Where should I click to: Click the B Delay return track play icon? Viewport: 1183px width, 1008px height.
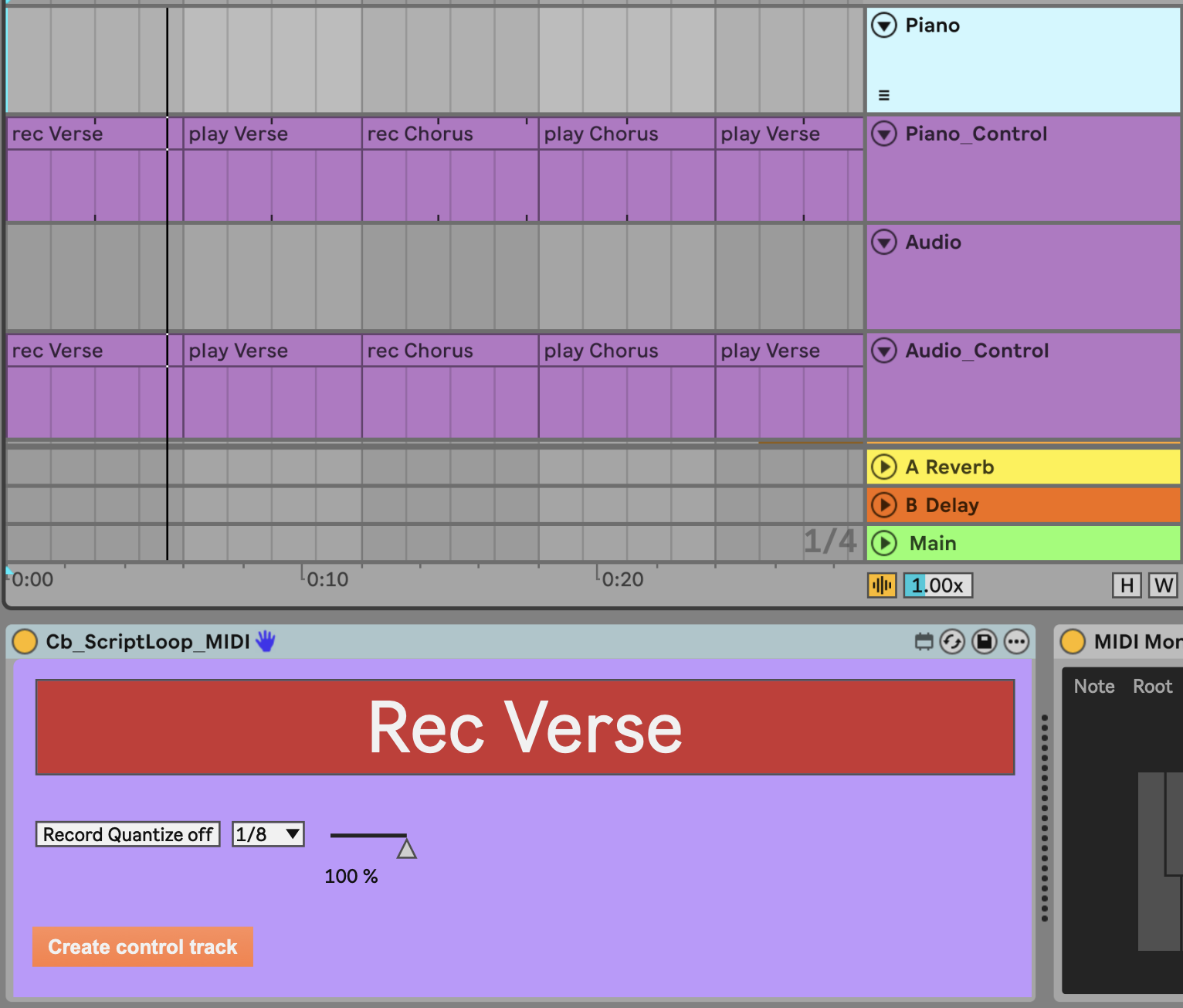pos(884,505)
